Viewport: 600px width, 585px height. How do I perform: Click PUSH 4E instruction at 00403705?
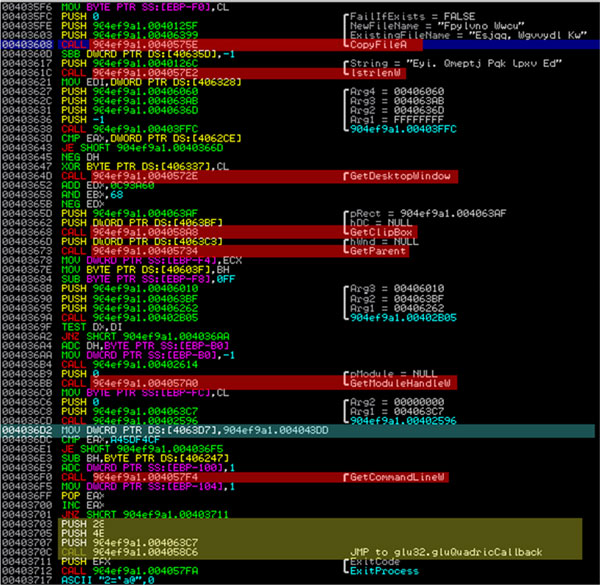[x=83, y=533]
